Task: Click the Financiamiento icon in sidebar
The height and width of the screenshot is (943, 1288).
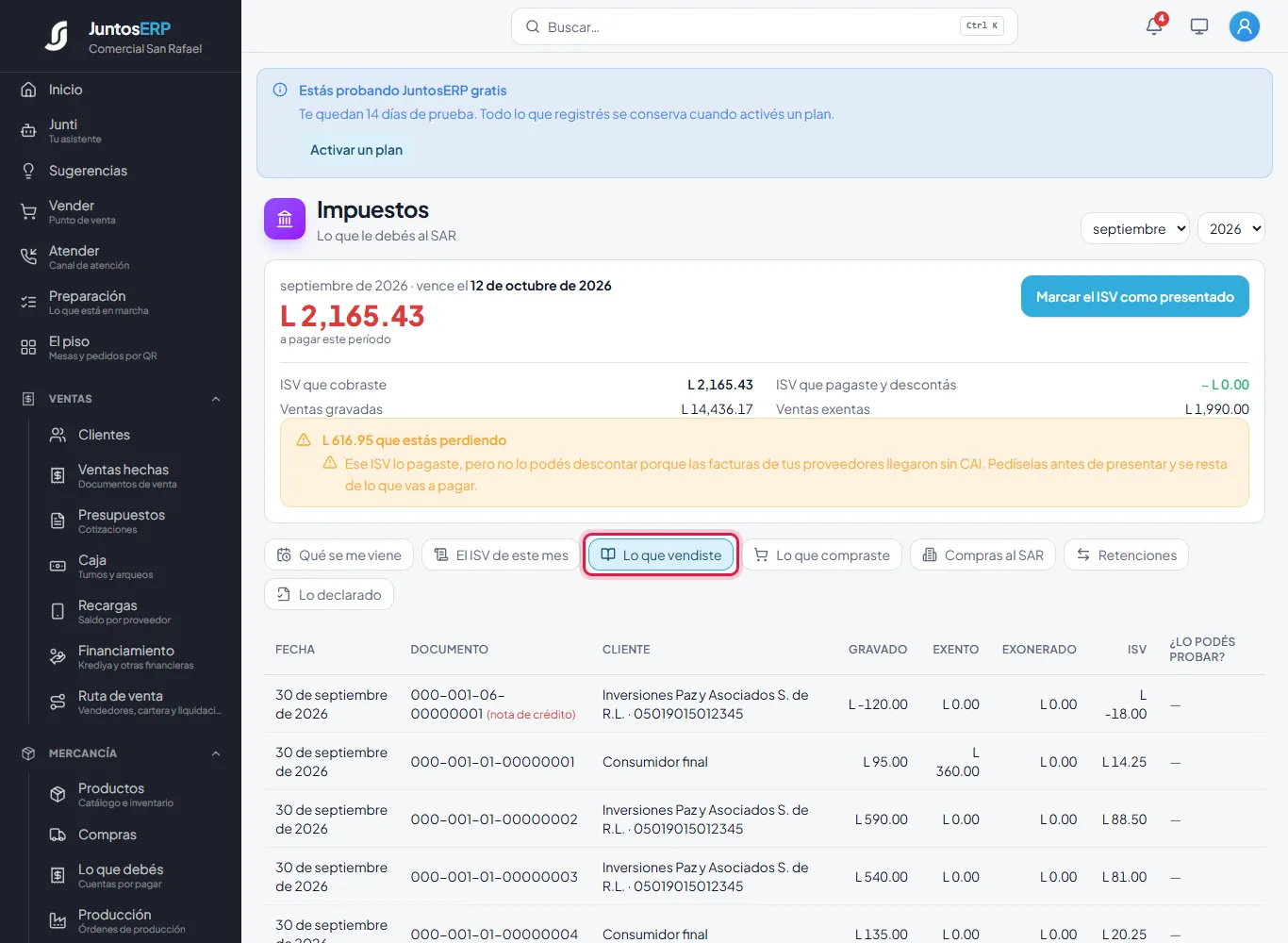Action: [x=58, y=656]
